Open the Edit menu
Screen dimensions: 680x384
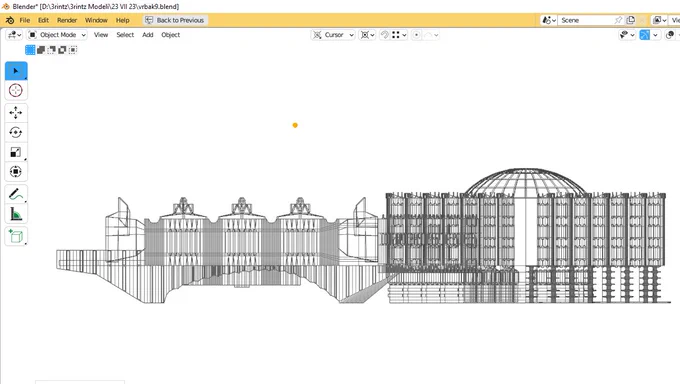coord(43,20)
